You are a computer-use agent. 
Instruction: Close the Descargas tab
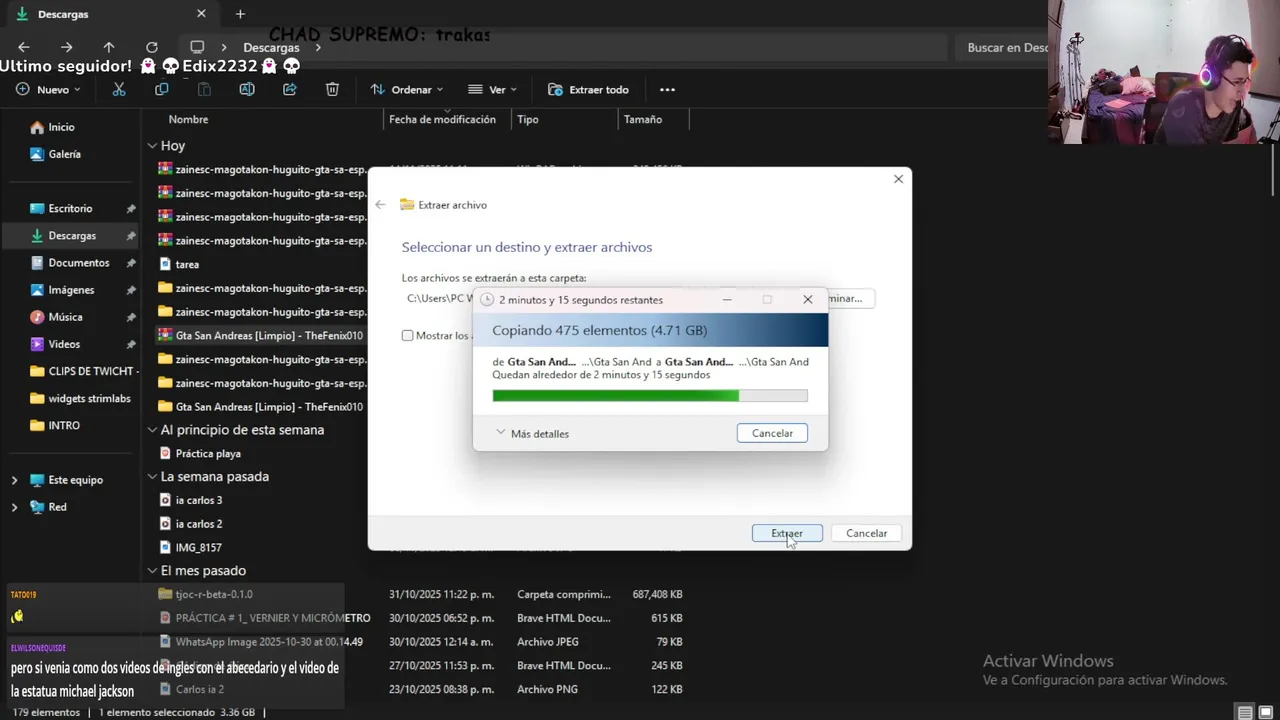point(201,14)
